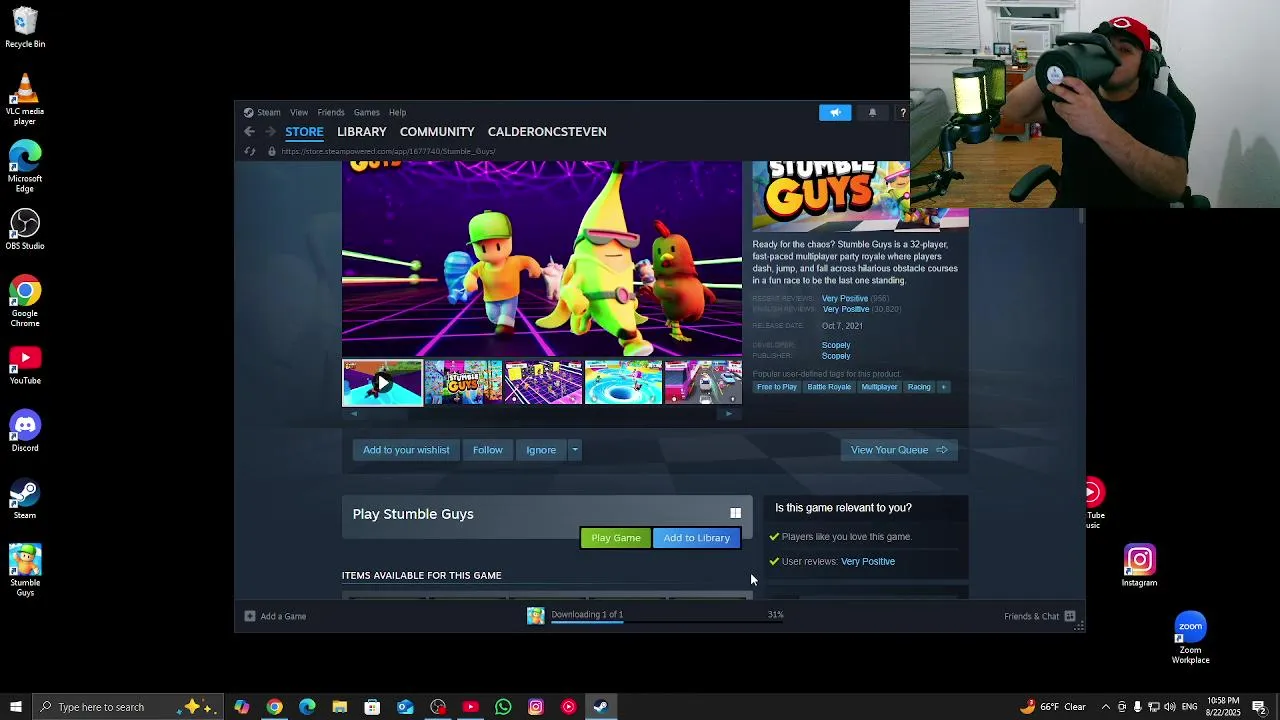
Task: Select the blue circular arena thumbnail
Action: [x=623, y=383]
